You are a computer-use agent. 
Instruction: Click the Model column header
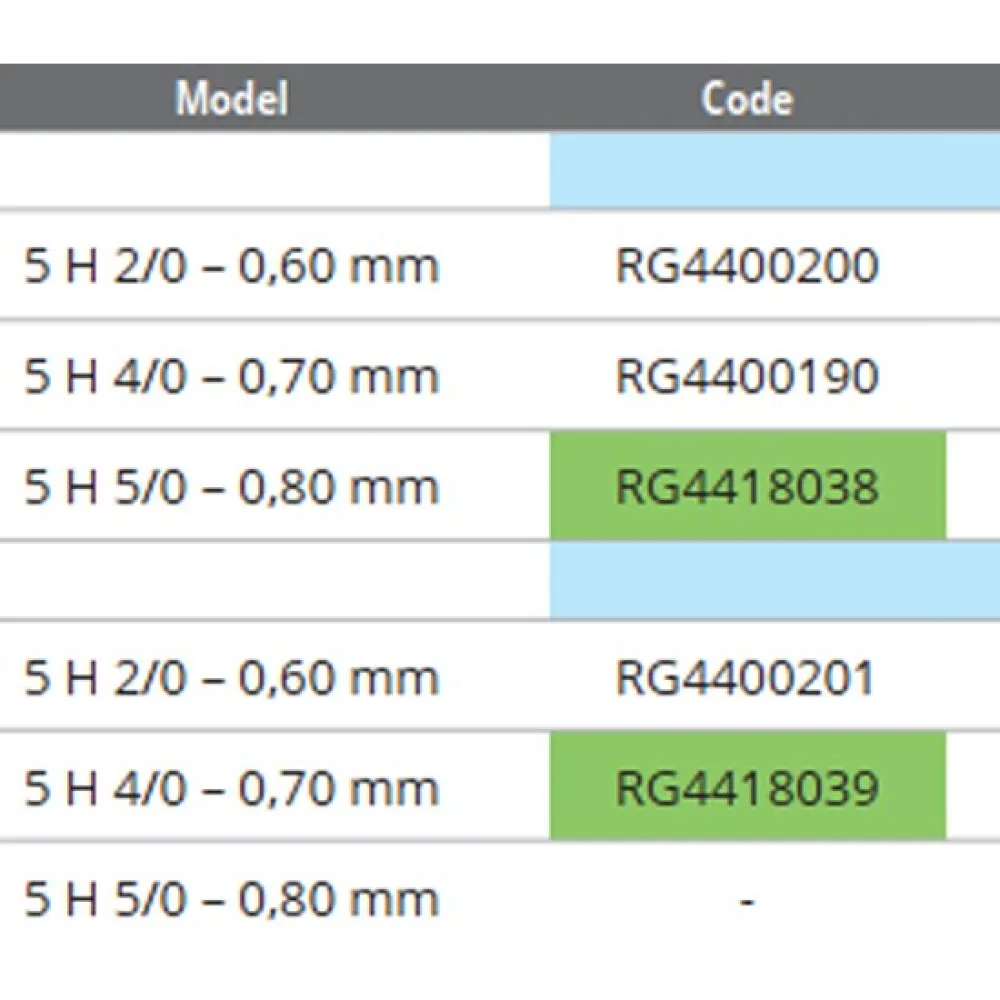pyautogui.click(x=232, y=98)
